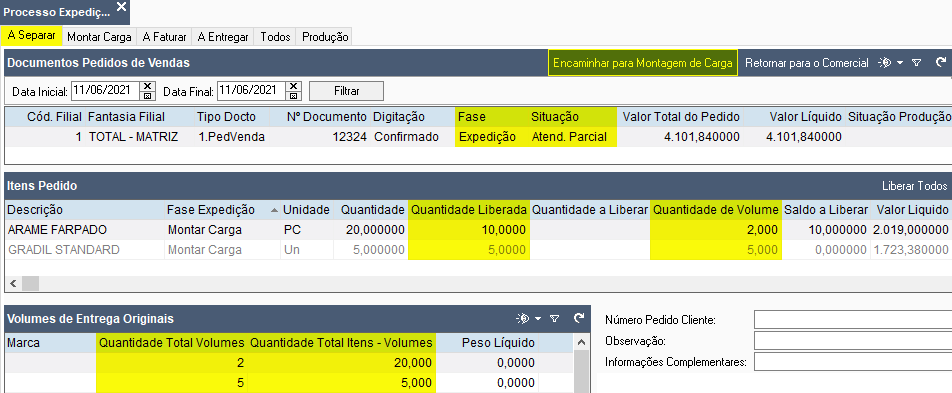Click the Expedição phase cell
This screenshot has width=952, height=393.
492,137
